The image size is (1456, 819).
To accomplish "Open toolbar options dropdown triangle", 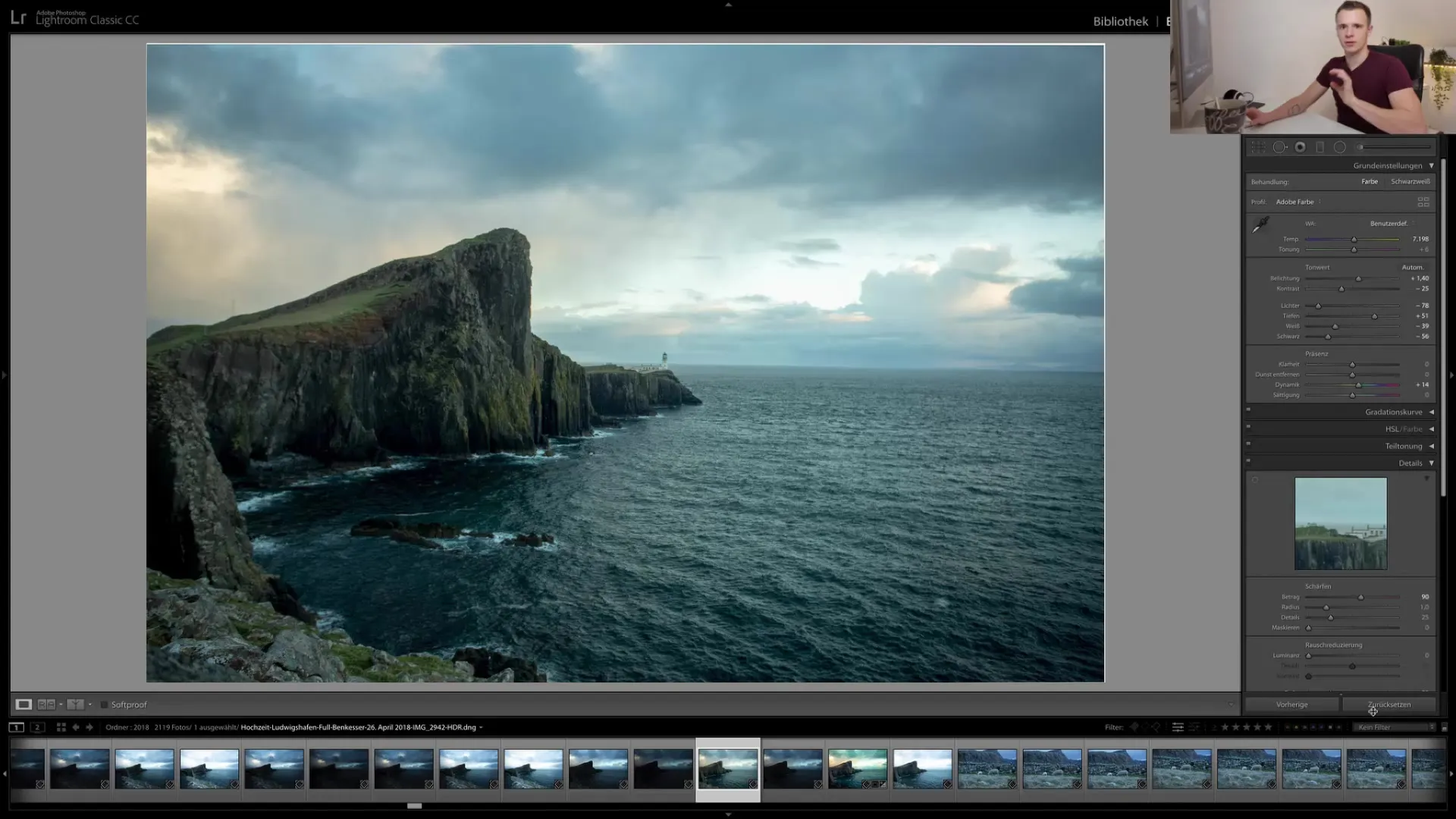I will pos(1232,705).
